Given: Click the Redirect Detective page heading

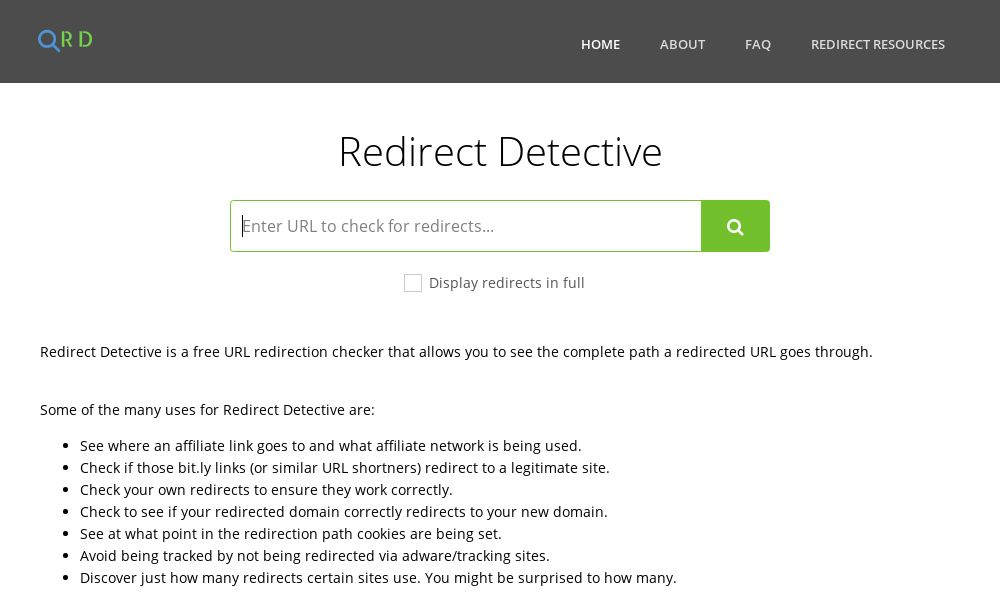Looking at the screenshot, I should 500,151.
